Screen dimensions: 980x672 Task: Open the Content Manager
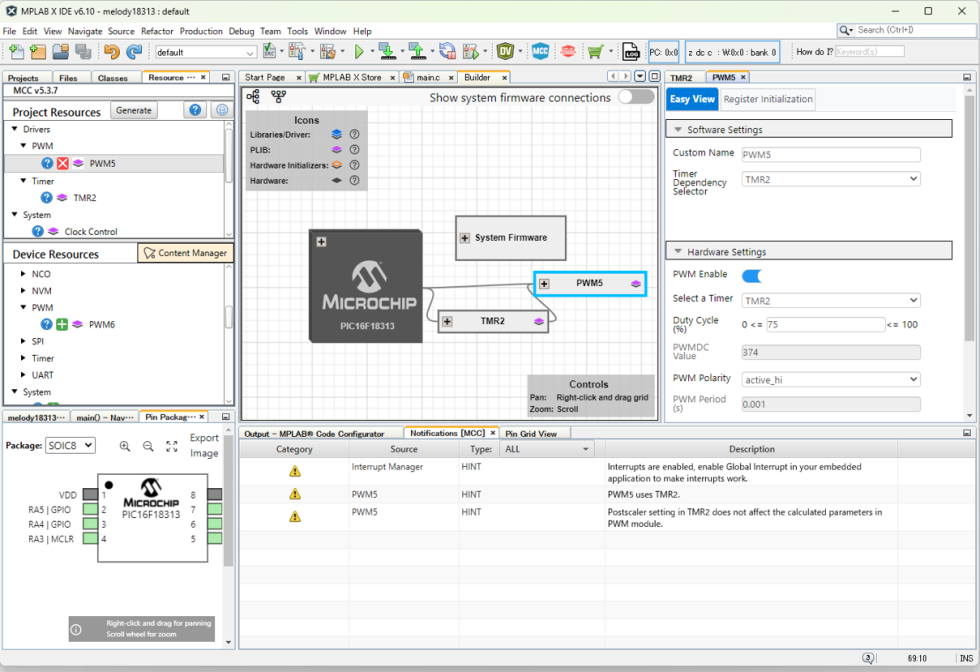185,253
